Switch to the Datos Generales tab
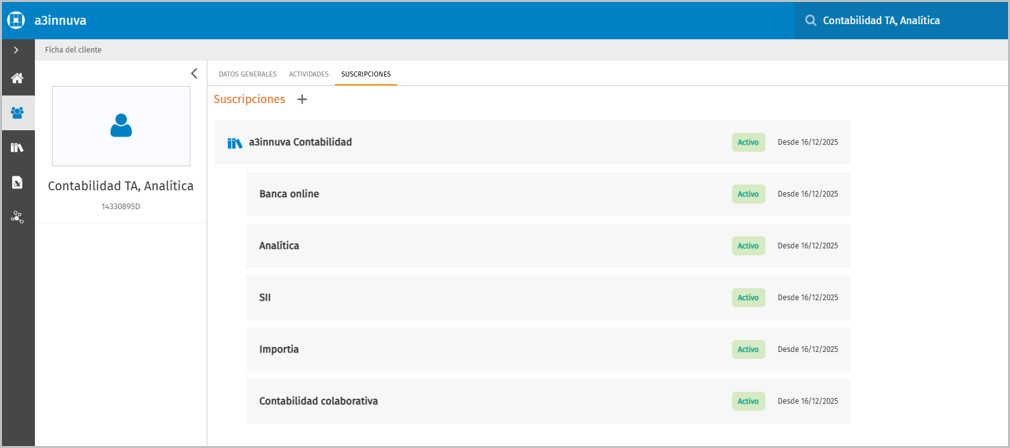This screenshot has height=448, width=1010. click(x=247, y=74)
